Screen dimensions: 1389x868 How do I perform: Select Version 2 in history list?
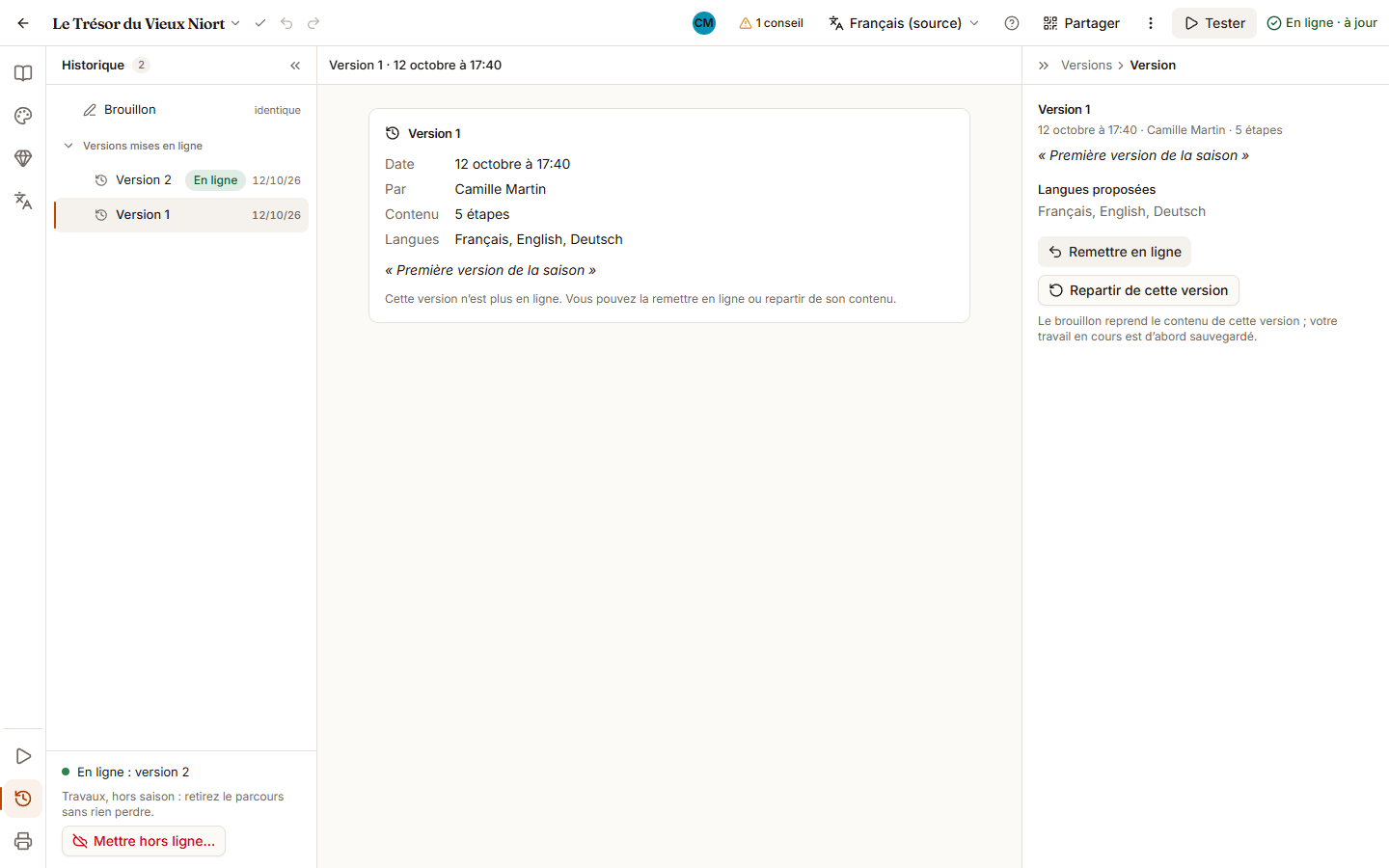pyautogui.click(x=181, y=180)
